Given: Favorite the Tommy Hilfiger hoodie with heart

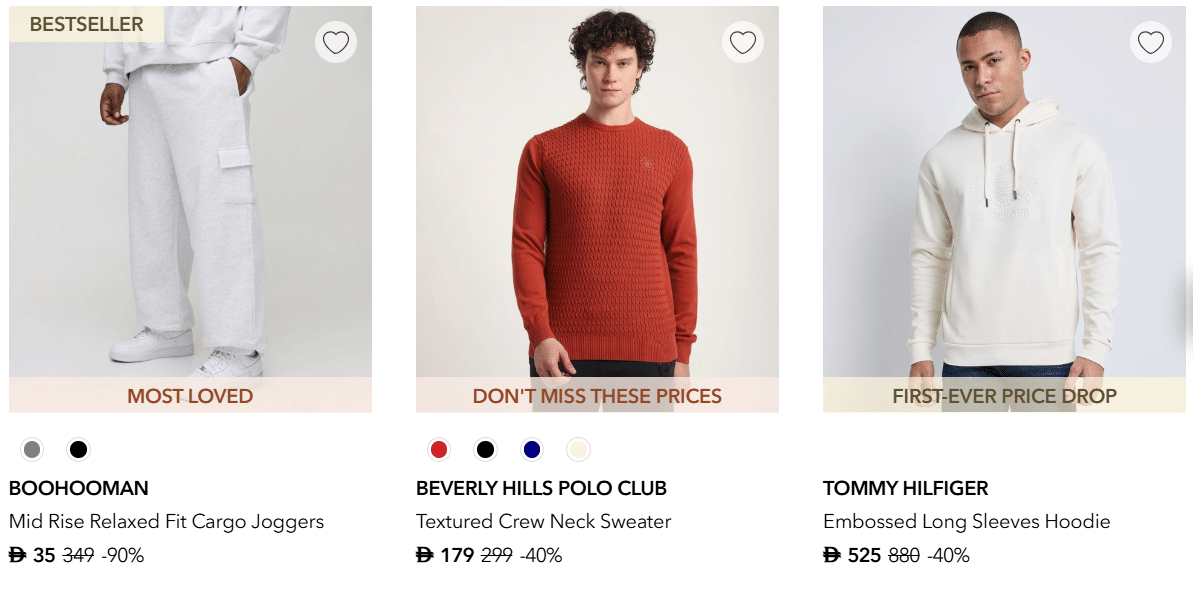Looking at the screenshot, I should point(1151,42).
